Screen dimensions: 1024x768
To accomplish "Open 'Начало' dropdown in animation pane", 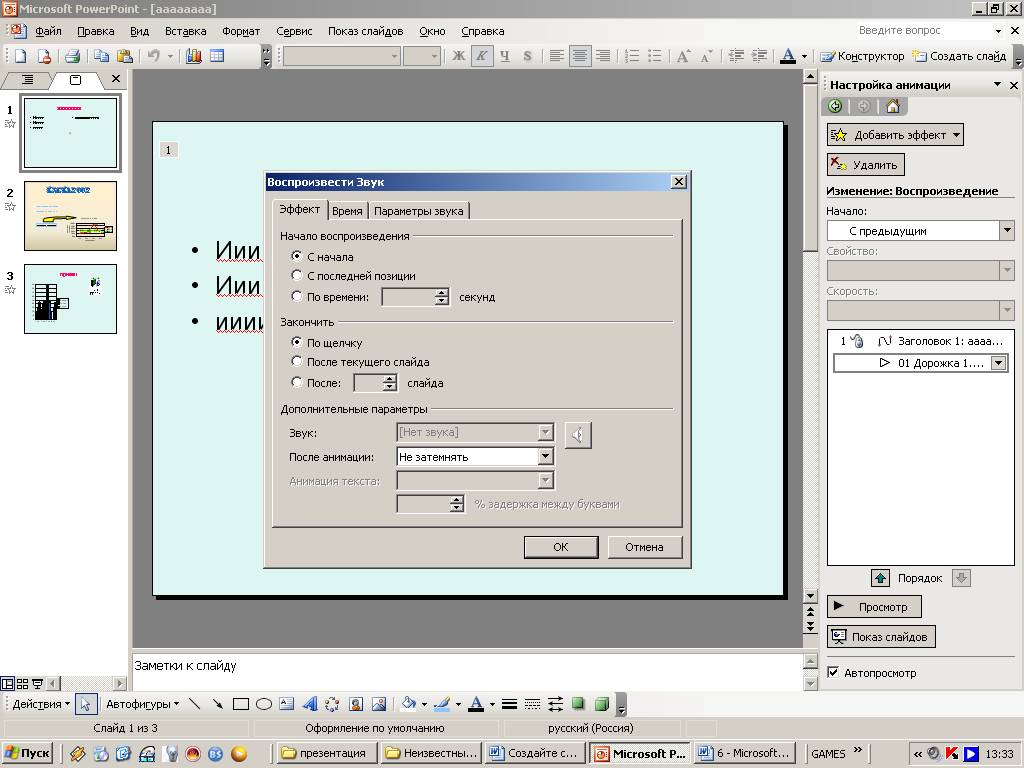I will tap(1007, 231).
